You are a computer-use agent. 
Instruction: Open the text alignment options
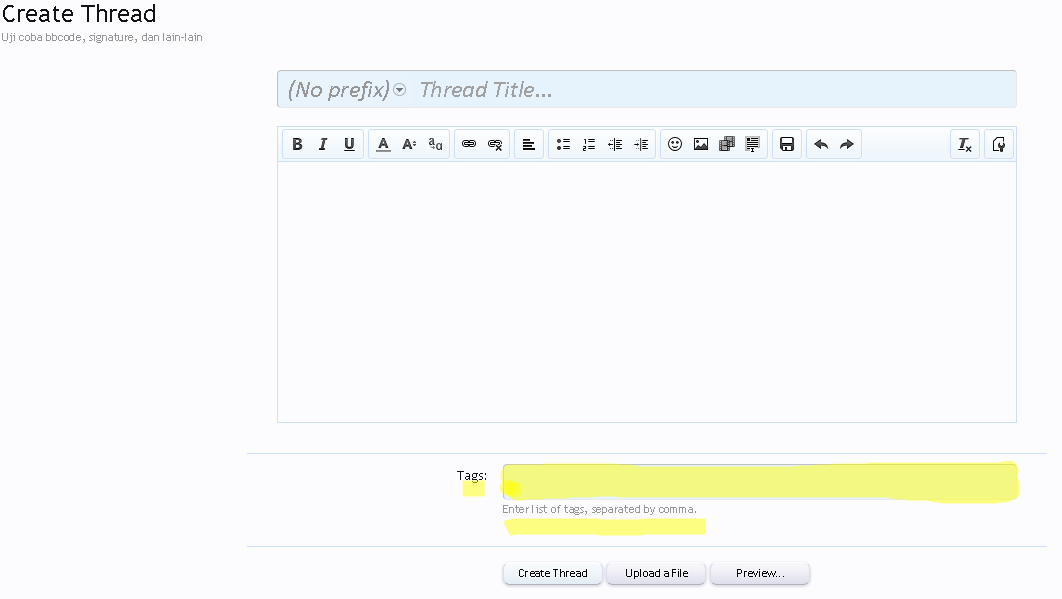point(529,144)
